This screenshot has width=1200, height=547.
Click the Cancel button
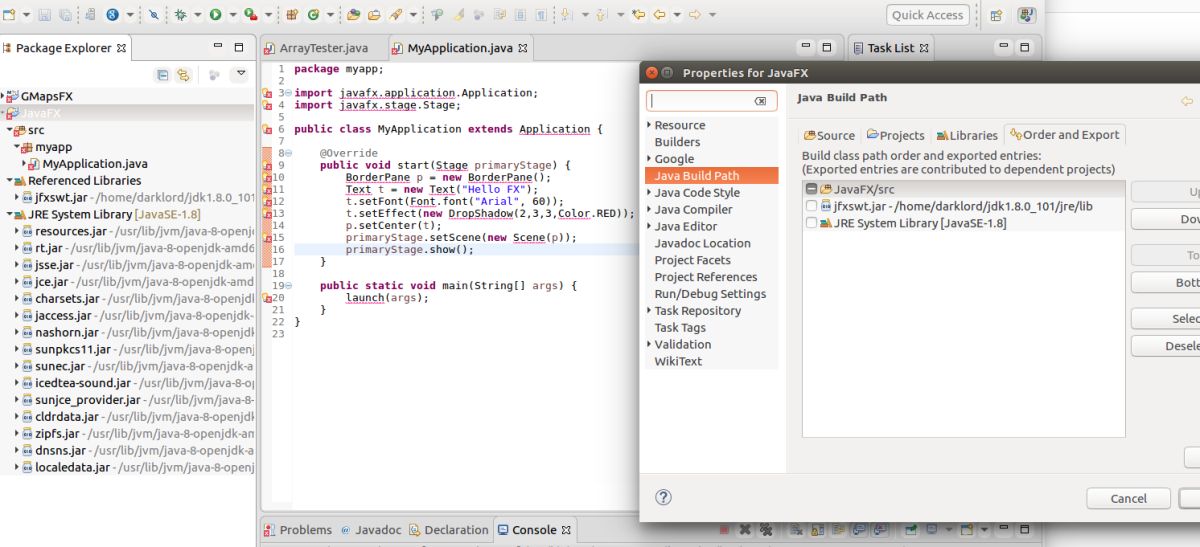click(x=1128, y=498)
